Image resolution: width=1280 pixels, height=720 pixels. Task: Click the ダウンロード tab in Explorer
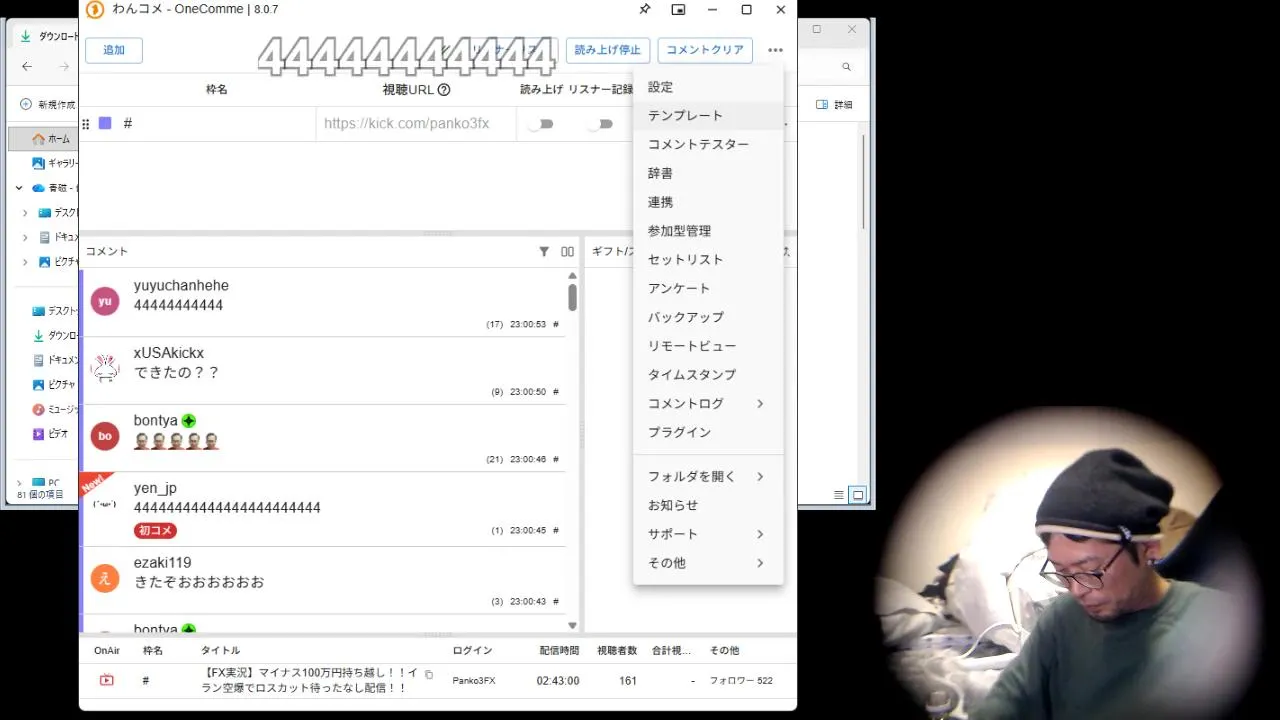click(50, 36)
